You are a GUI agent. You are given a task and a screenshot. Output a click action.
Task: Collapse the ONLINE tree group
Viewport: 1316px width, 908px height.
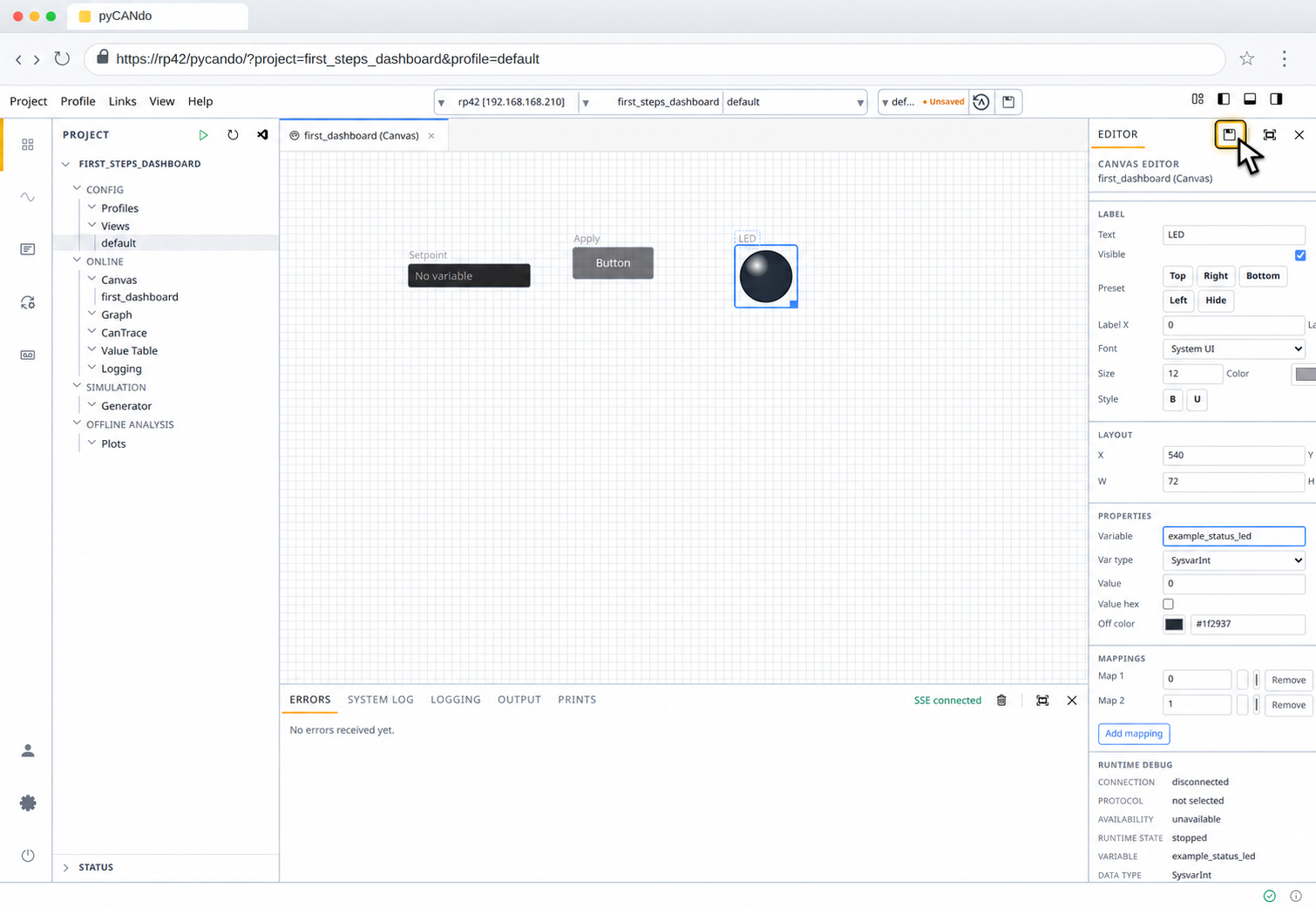click(77, 261)
